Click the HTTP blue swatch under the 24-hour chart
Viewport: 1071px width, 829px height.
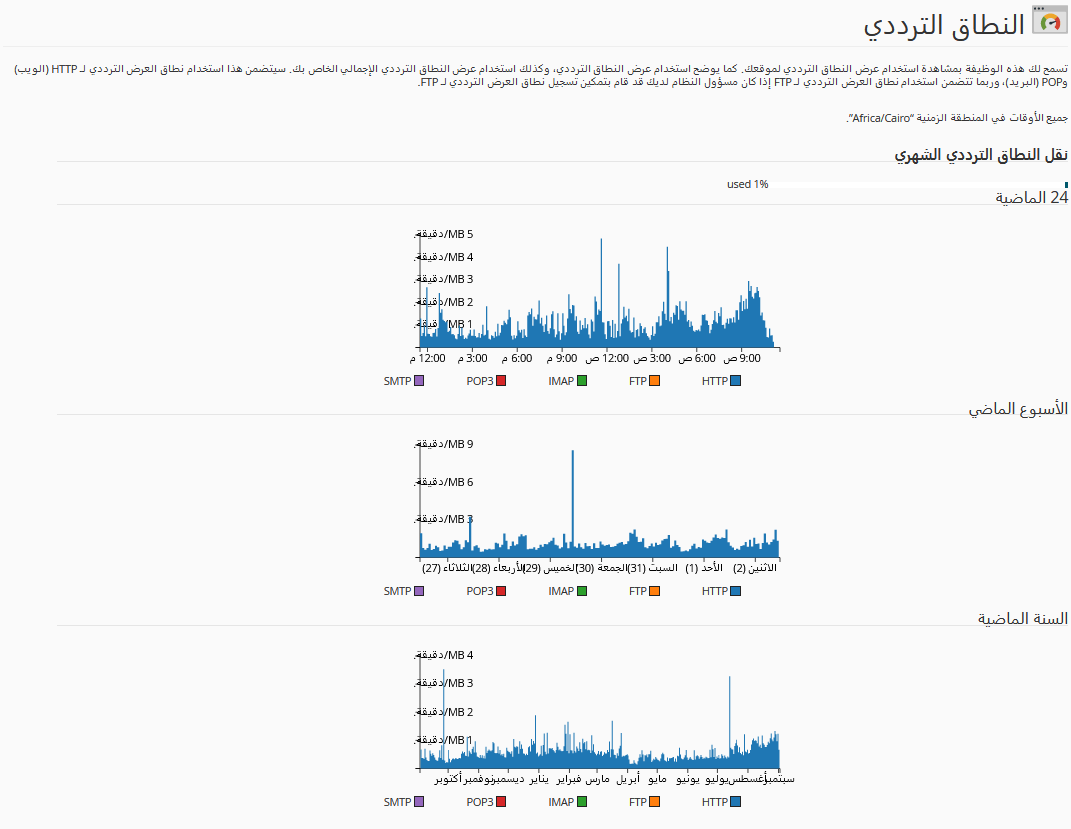(736, 381)
